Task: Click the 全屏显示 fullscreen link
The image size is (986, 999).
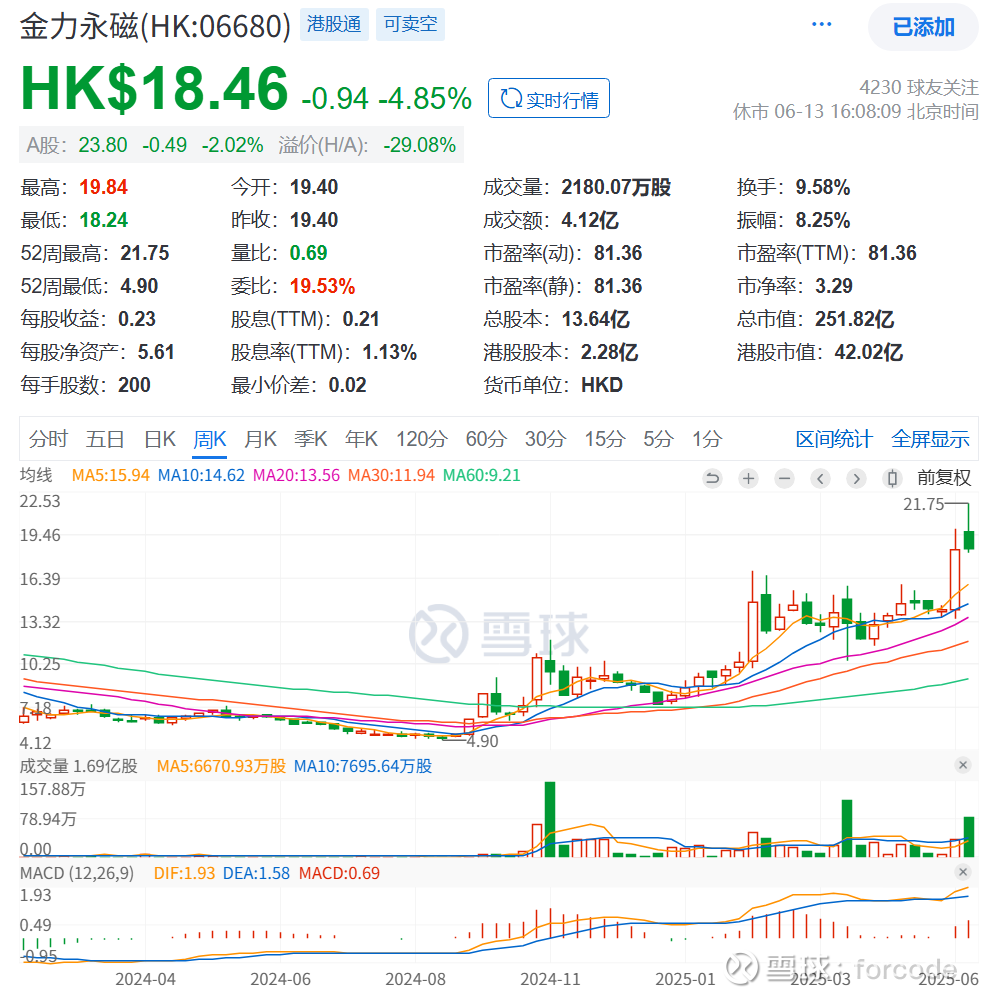Action: pyautogui.click(x=930, y=439)
